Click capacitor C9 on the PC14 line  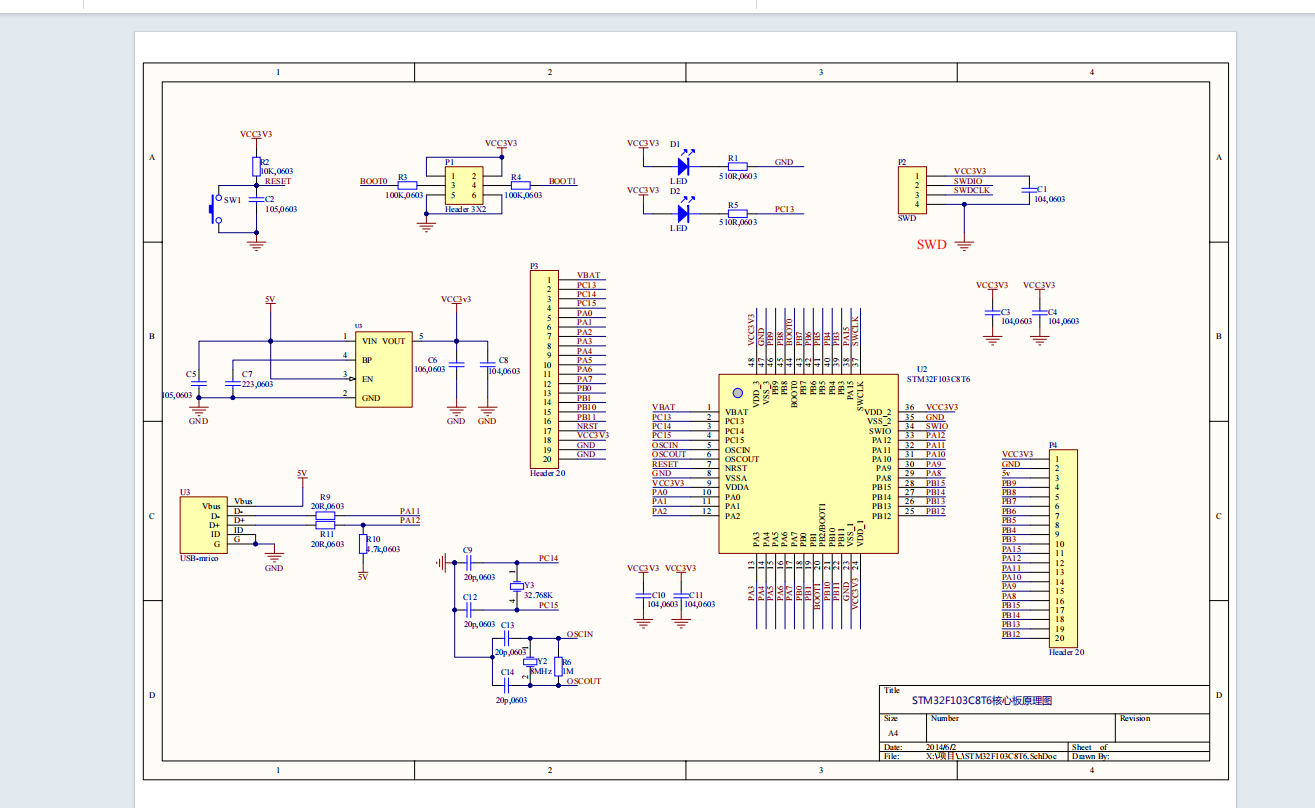[x=468, y=564]
